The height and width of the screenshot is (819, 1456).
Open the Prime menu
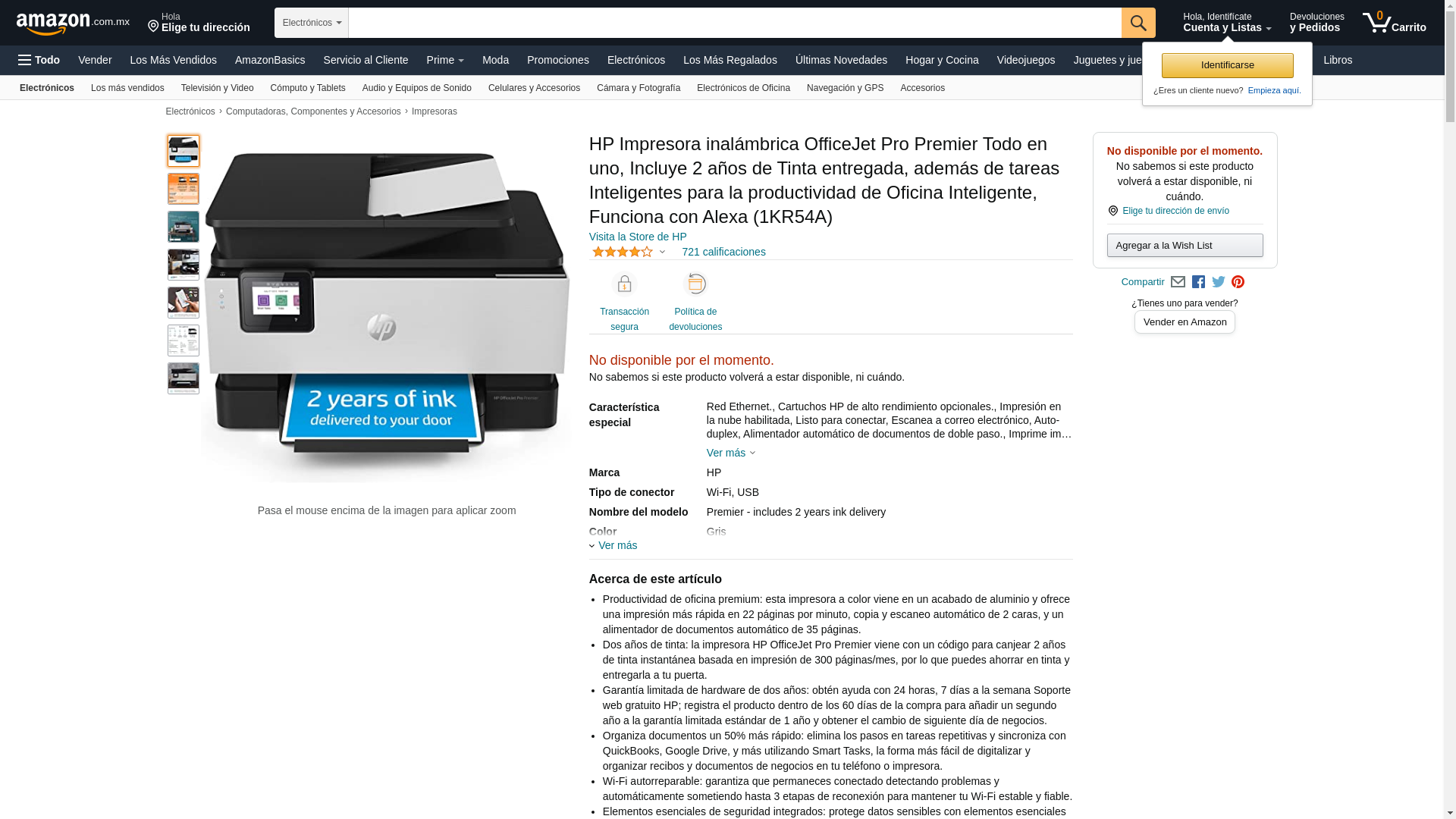tap(445, 60)
